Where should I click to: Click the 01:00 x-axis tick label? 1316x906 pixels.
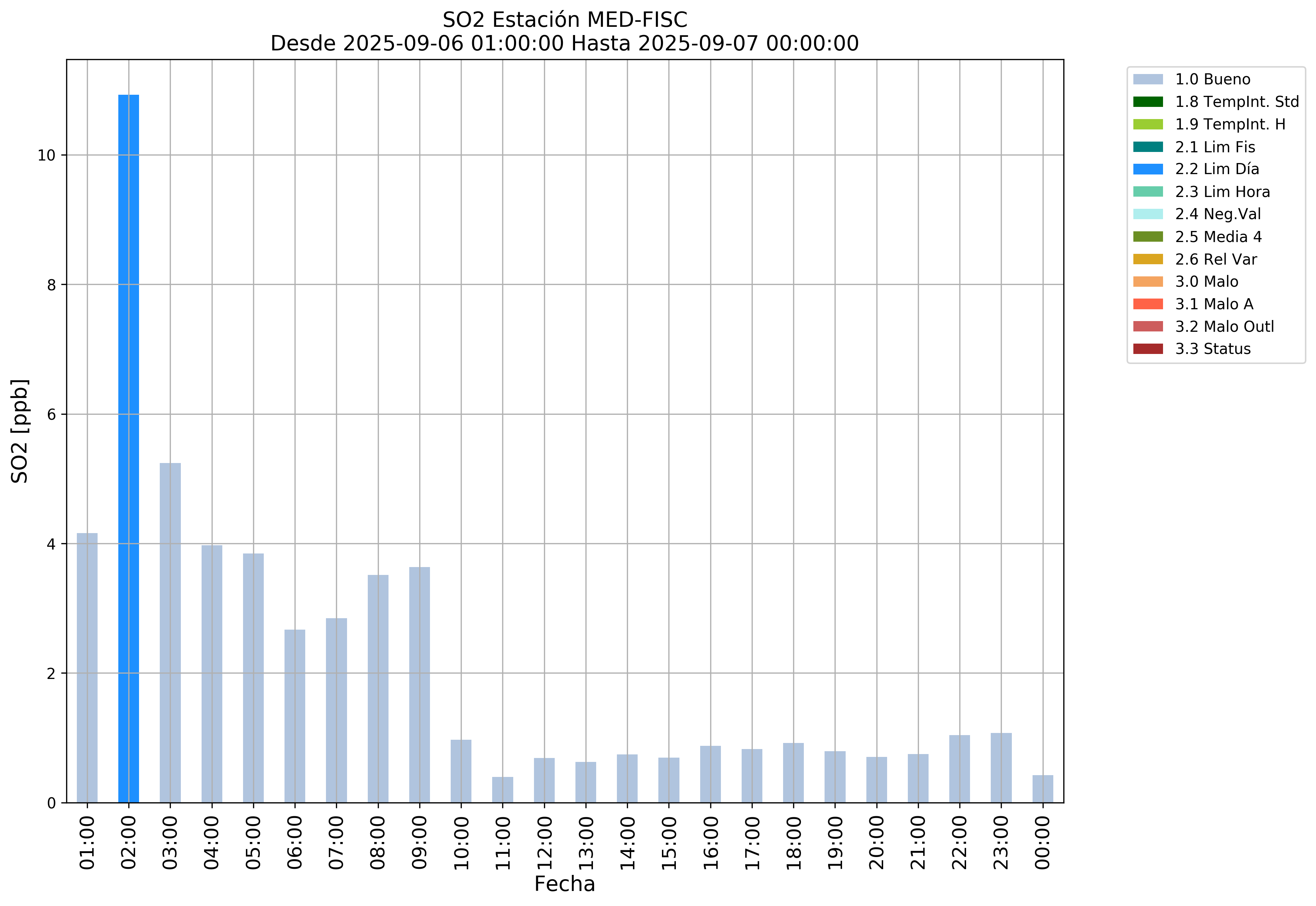click(x=87, y=843)
